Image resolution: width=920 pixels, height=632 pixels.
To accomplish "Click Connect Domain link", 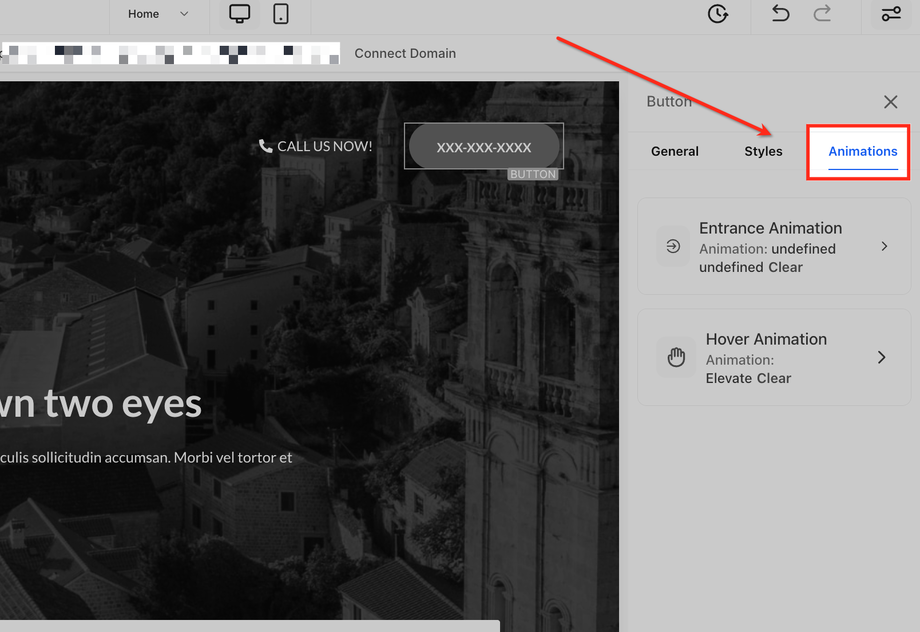I will (405, 53).
